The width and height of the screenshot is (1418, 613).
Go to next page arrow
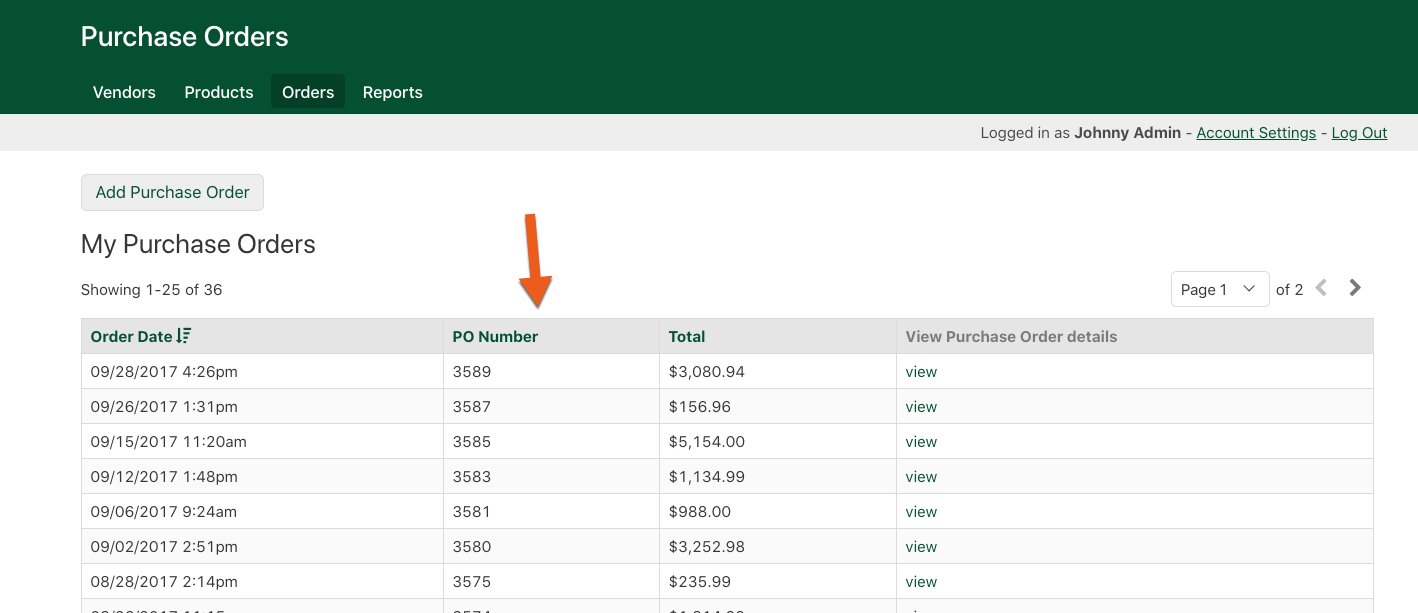click(1355, 288)
